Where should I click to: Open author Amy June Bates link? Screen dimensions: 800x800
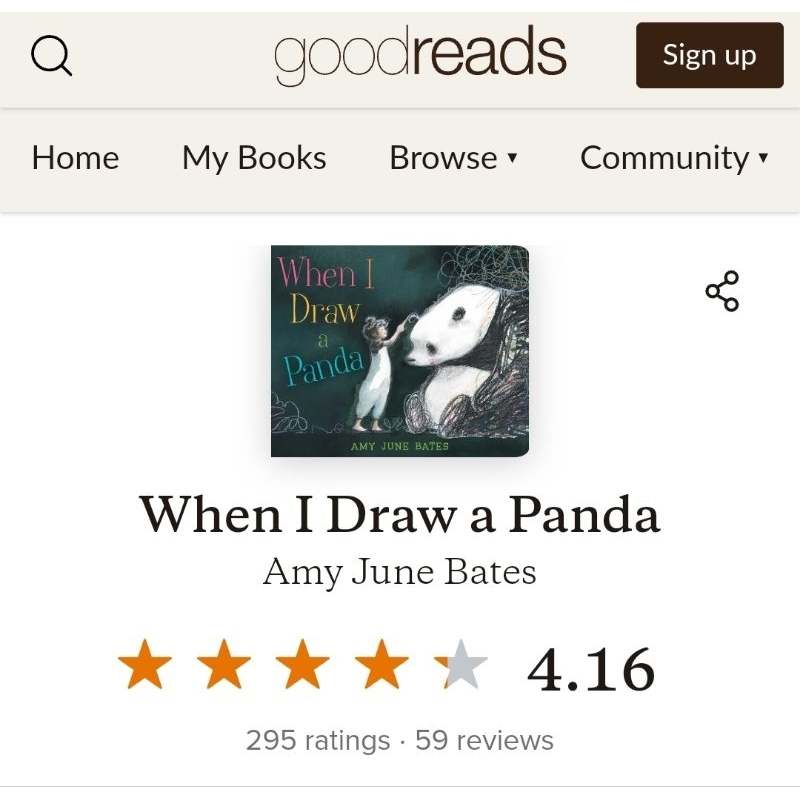coord(400,573)
